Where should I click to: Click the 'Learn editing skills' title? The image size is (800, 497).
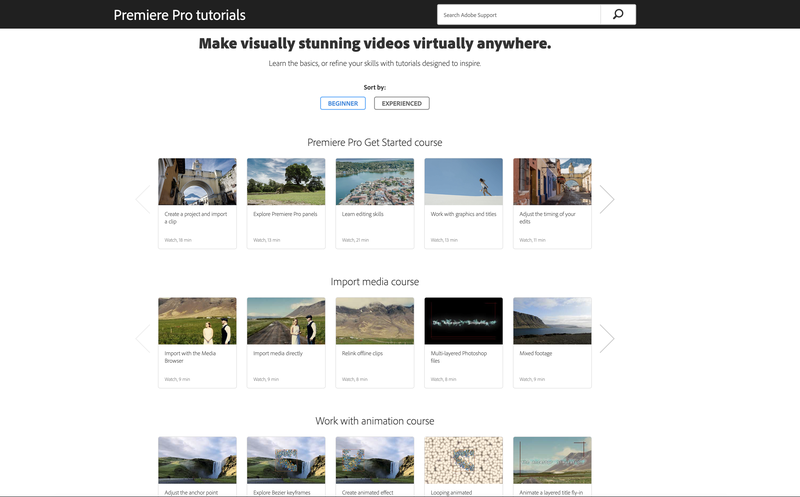coord(363,214)
